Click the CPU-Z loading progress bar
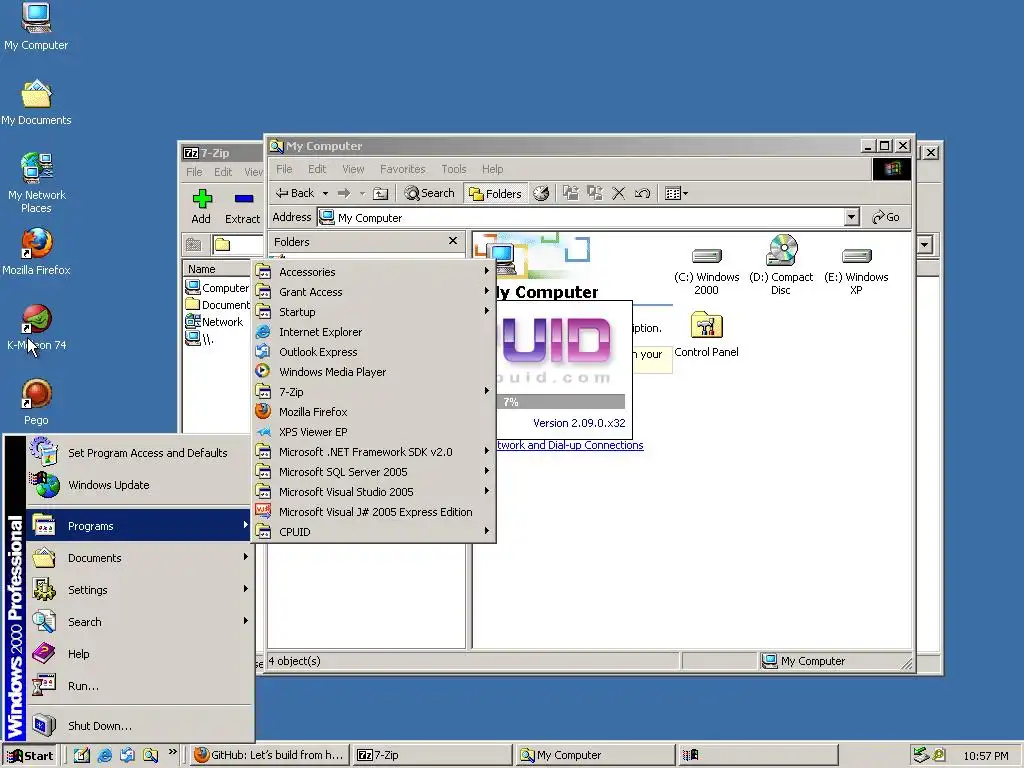The height and width of the screenshot is (768, 1024). (x=561, y=402)
